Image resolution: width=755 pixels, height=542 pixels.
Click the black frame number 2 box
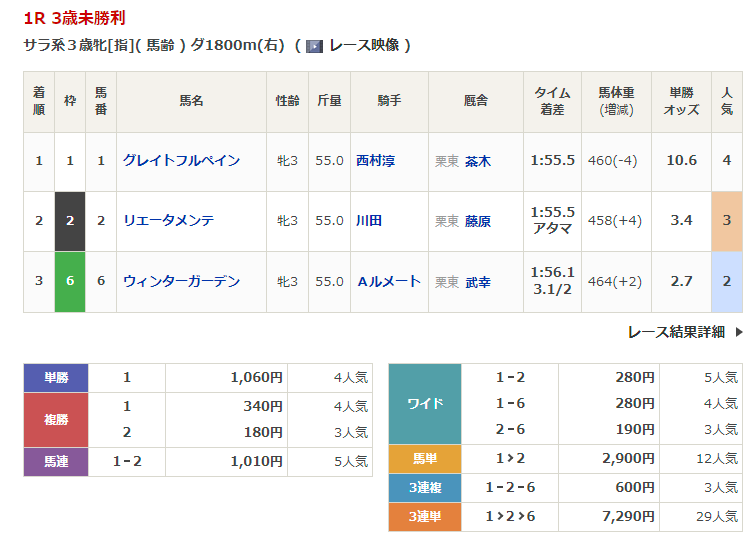coord(70,221)
